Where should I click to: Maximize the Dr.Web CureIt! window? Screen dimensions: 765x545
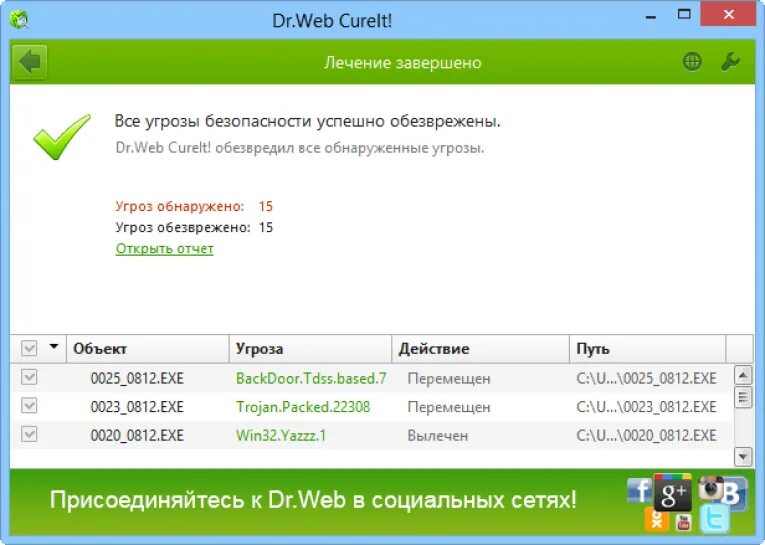tap(684, 15)
